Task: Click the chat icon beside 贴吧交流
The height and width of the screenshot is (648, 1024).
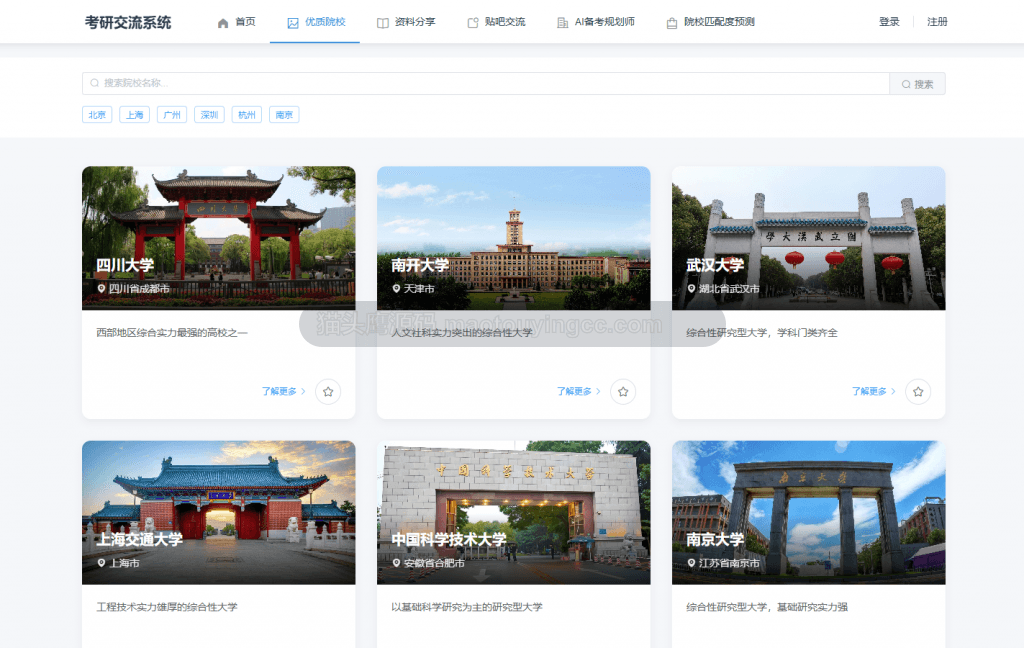Action: coord(473,23)
